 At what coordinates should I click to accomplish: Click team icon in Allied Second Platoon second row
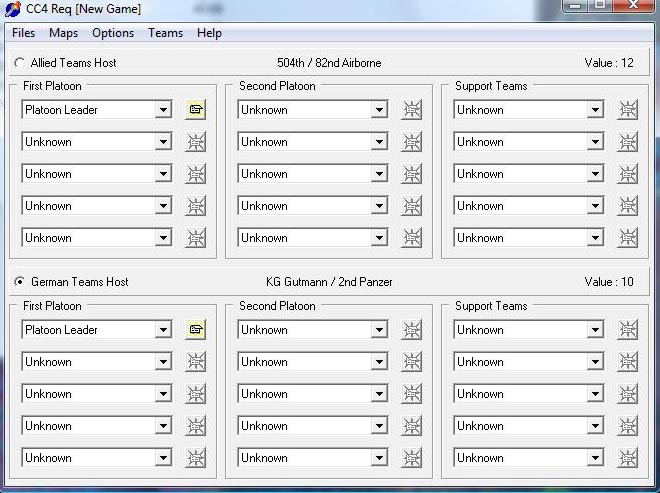[411, 142]
